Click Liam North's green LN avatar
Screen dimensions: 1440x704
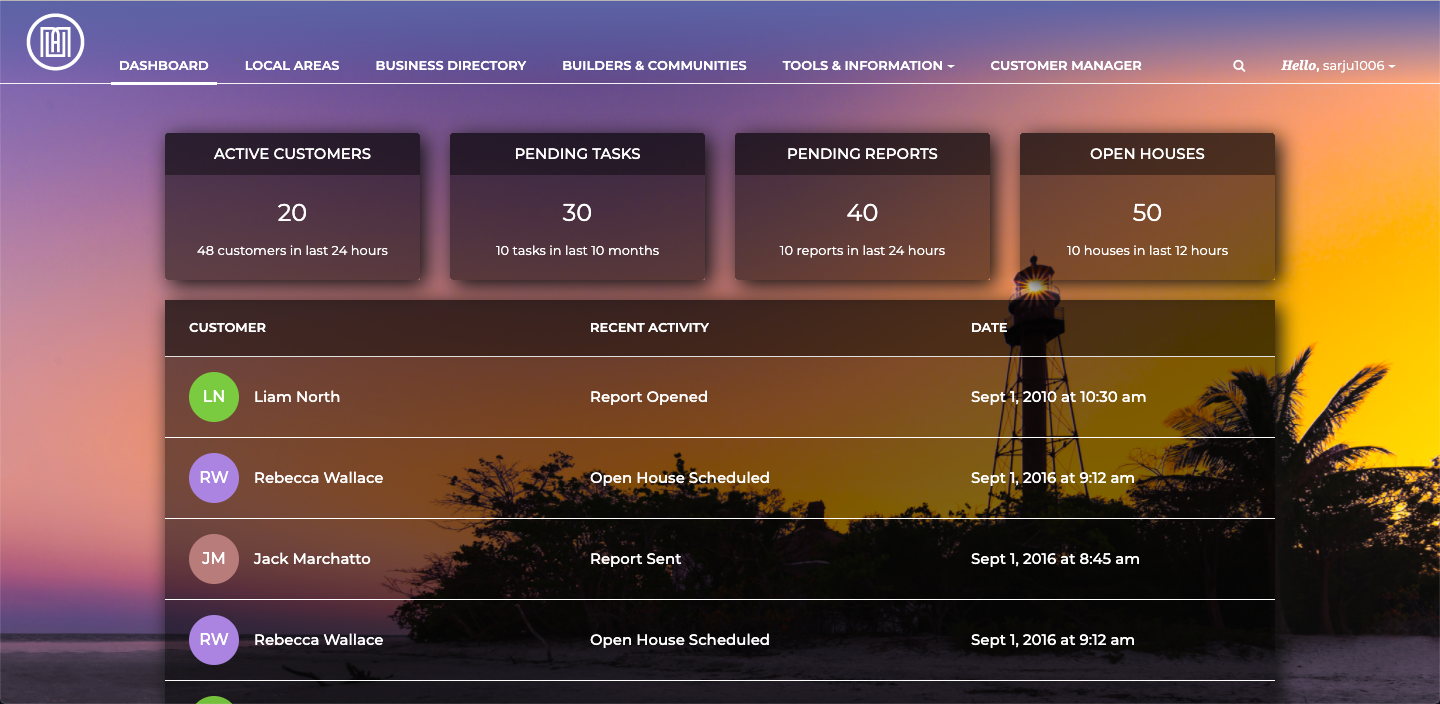pyautogui.click(x=214, y=397)
